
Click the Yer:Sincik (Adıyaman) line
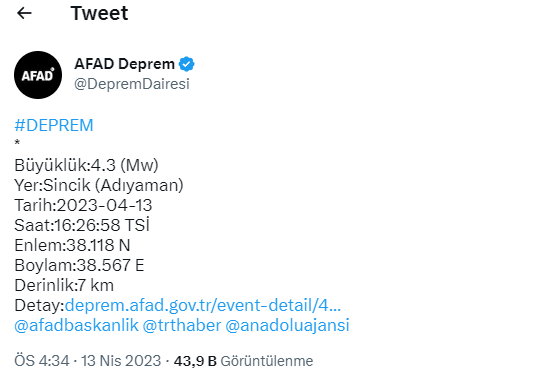[x=99, y=185]
